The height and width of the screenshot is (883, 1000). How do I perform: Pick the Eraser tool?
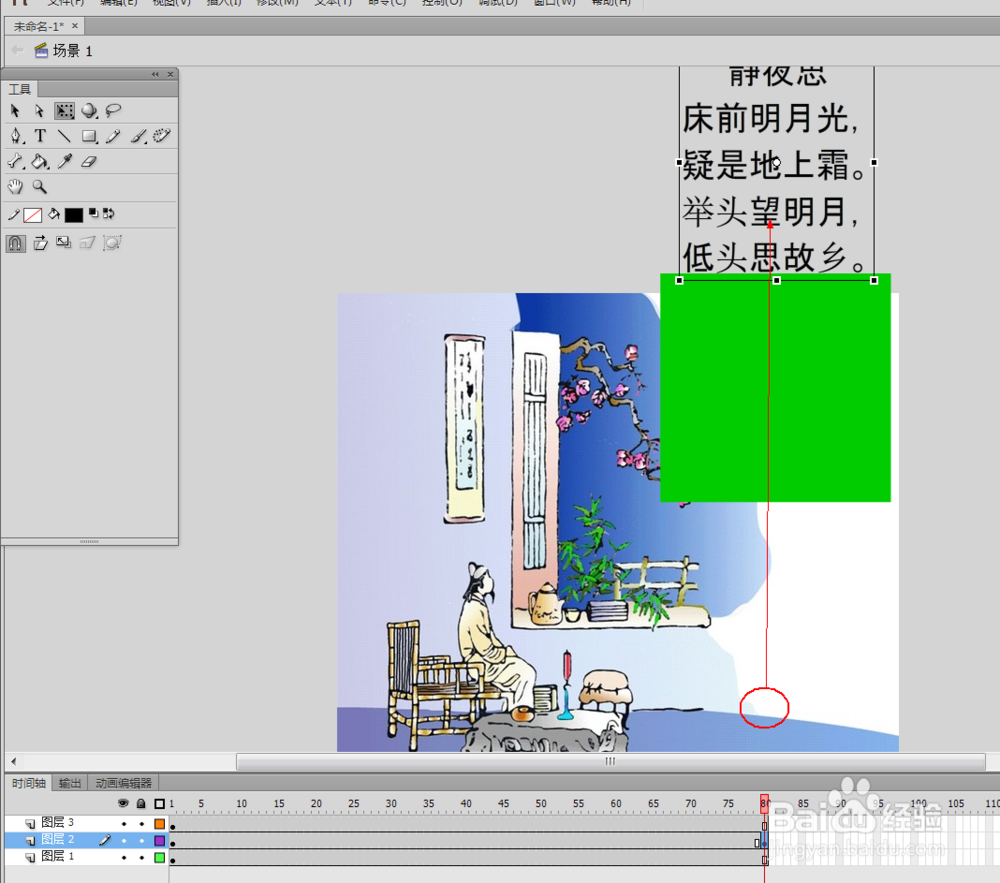[89, 161]
